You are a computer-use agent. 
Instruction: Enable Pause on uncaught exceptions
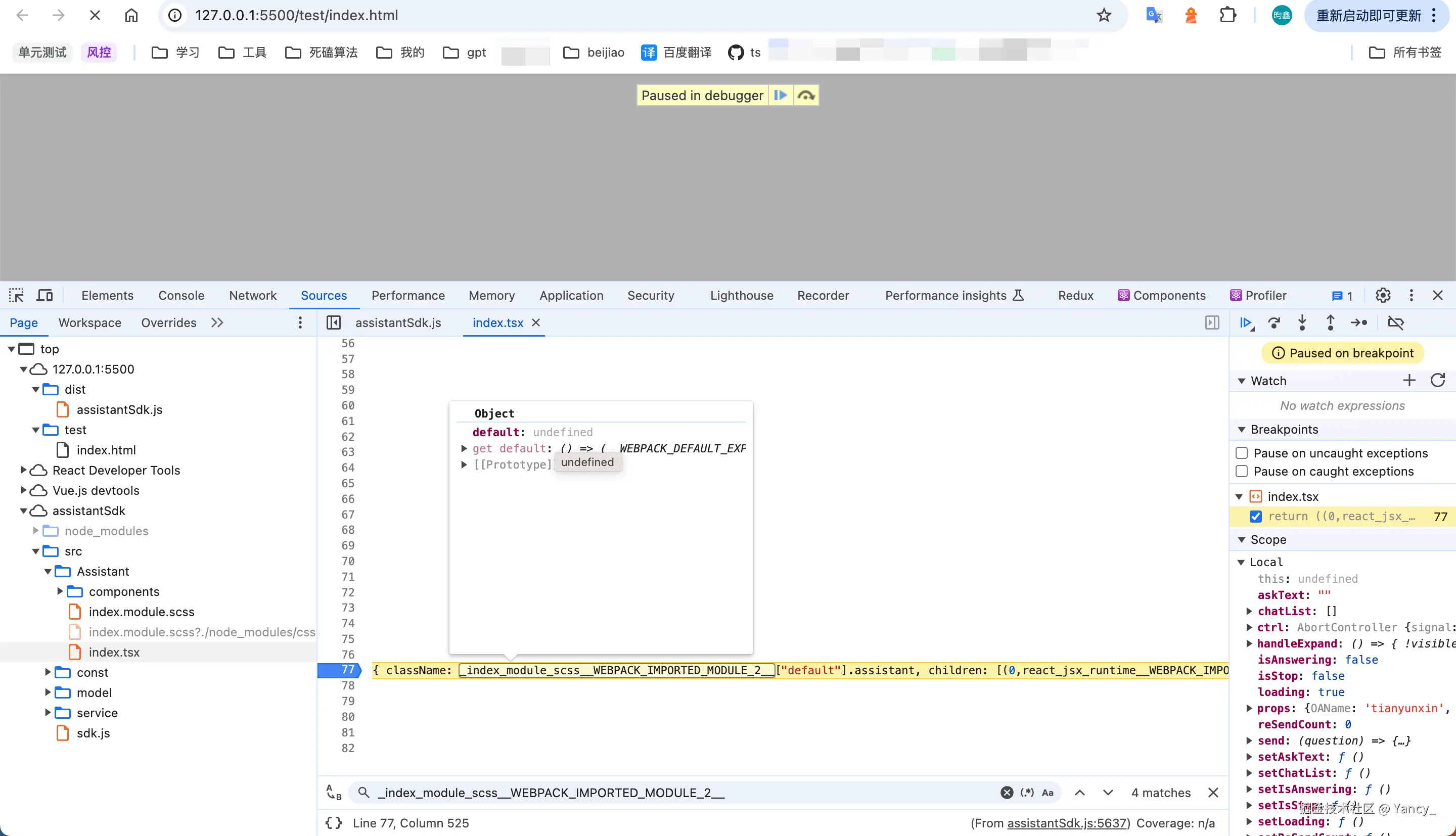[x=1242, y=453]
